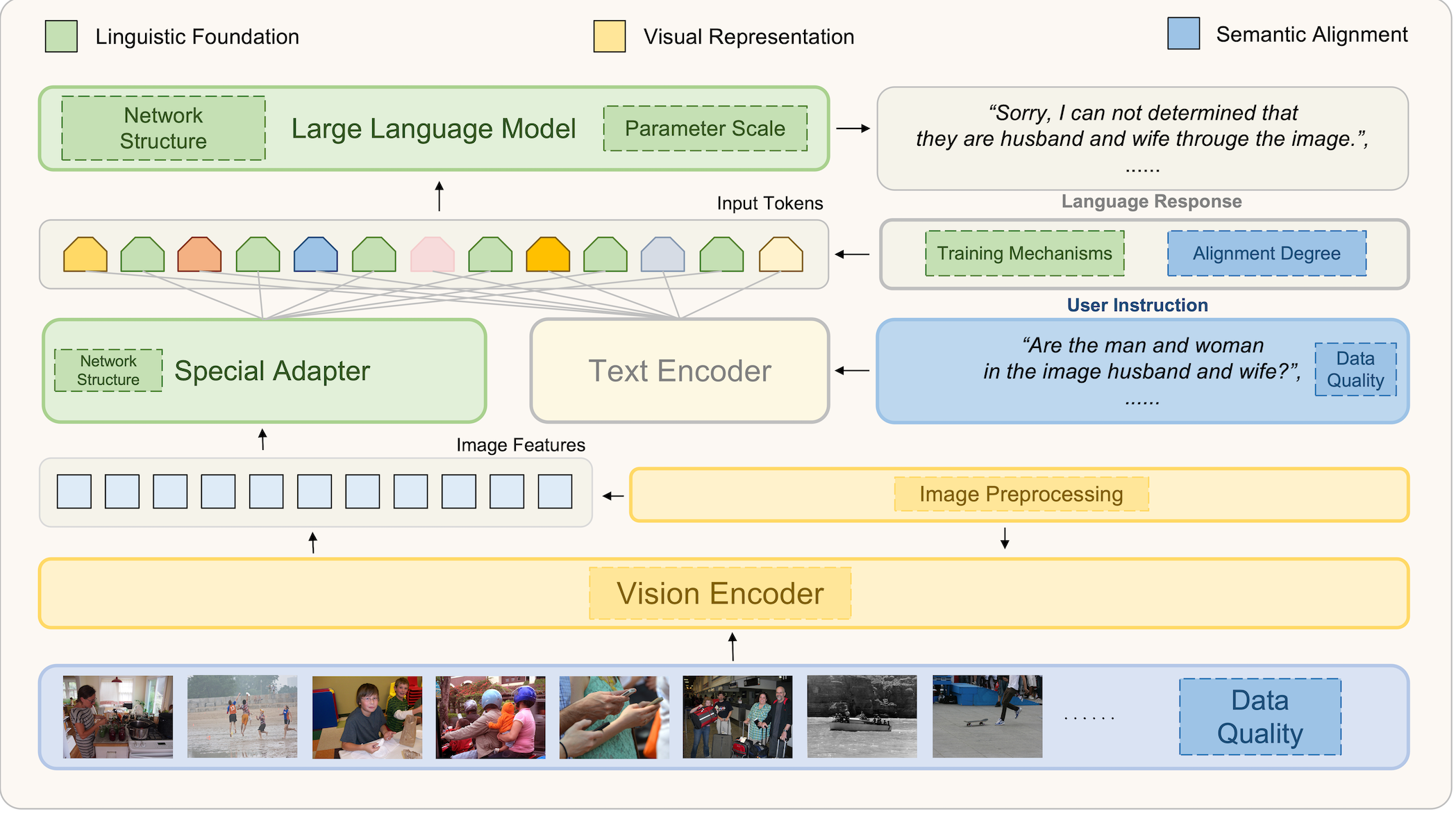Click the first image feature square
Viewport: 1456px width, 814px height.
click(74, 492)
